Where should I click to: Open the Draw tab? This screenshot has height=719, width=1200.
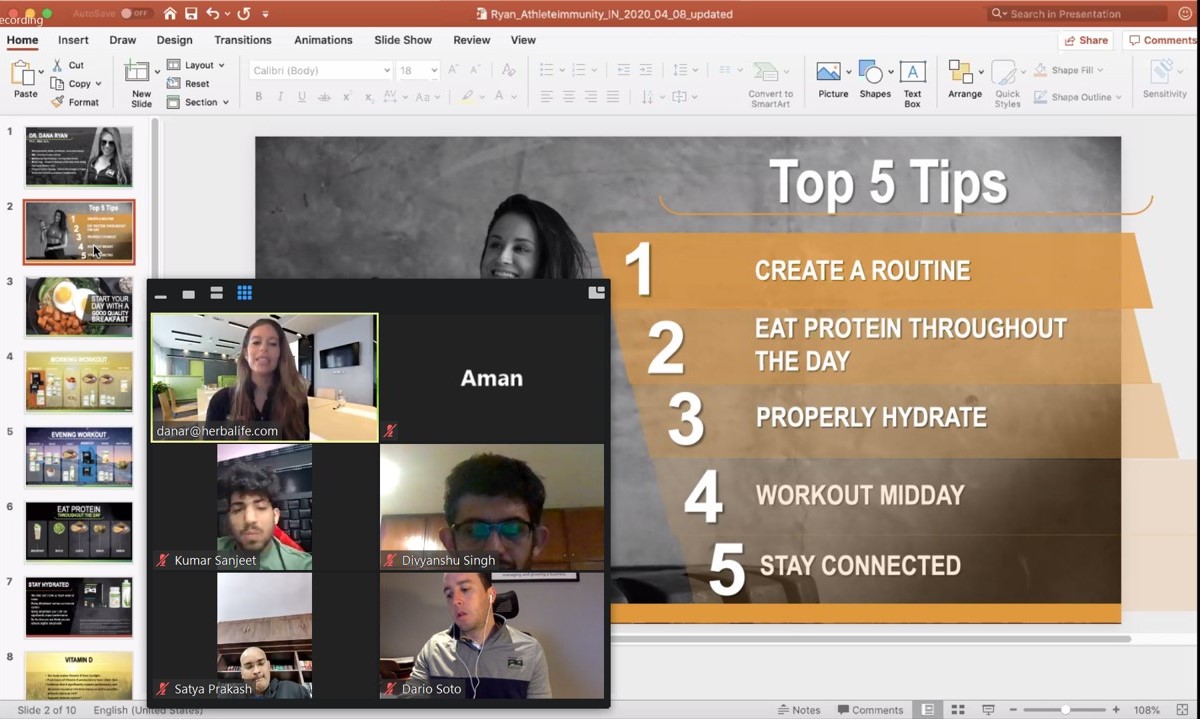[123, 40]
